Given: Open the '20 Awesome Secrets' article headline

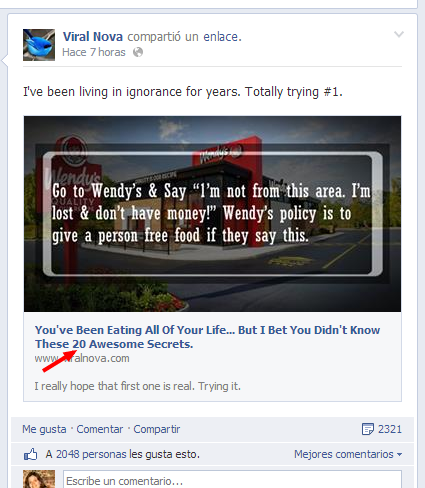Looking at the screenshot, I should 207,337.
